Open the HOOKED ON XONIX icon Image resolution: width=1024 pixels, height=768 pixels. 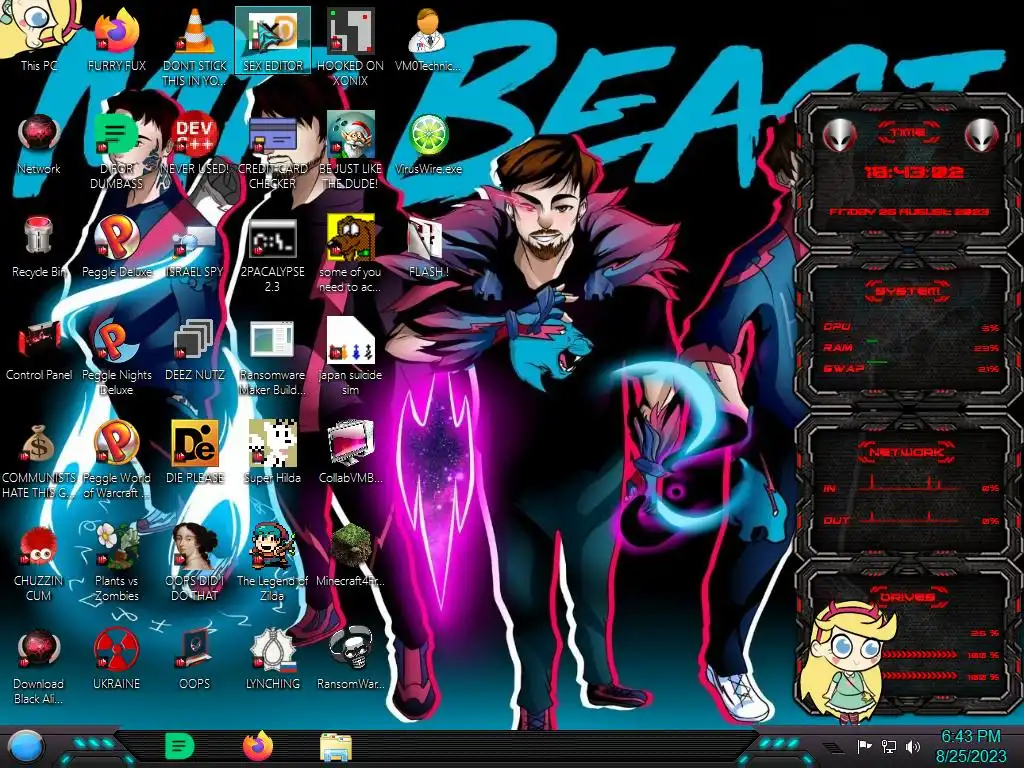[x=350, y=47]
